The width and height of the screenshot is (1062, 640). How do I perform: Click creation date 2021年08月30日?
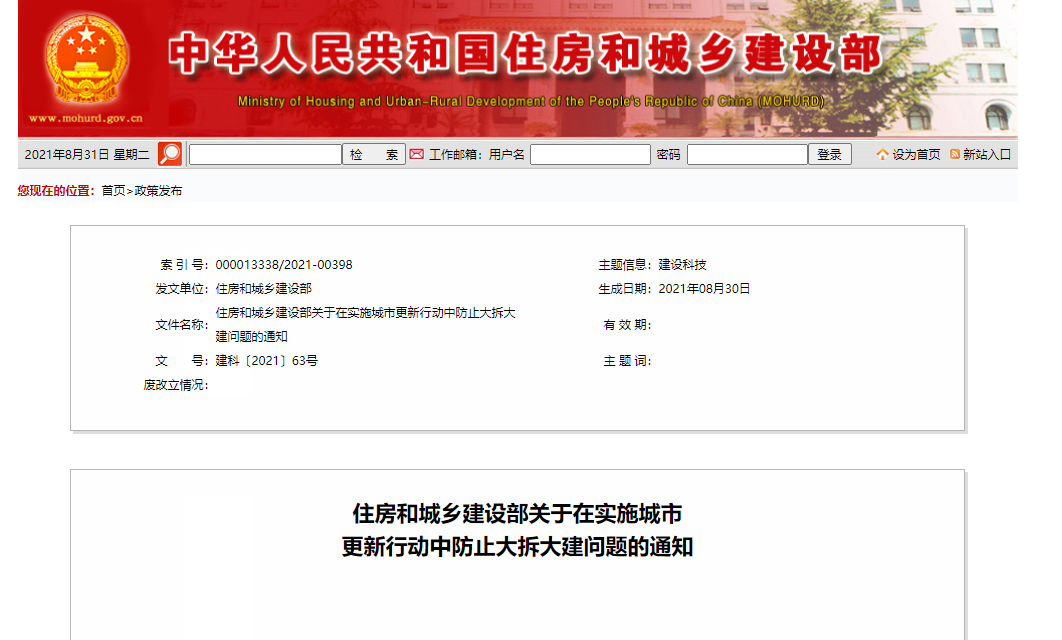(x=704, y=289)
